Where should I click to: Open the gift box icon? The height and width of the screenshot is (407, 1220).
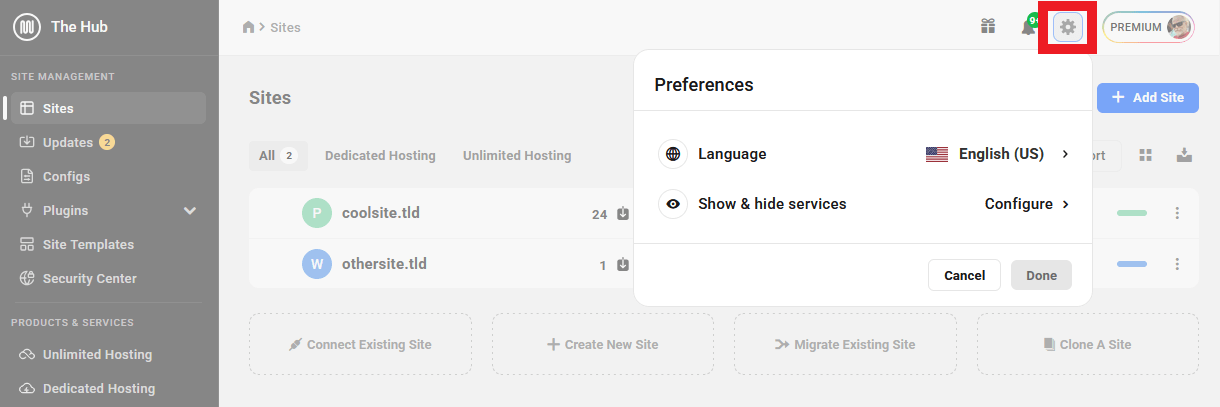click(x=988, y=27)
